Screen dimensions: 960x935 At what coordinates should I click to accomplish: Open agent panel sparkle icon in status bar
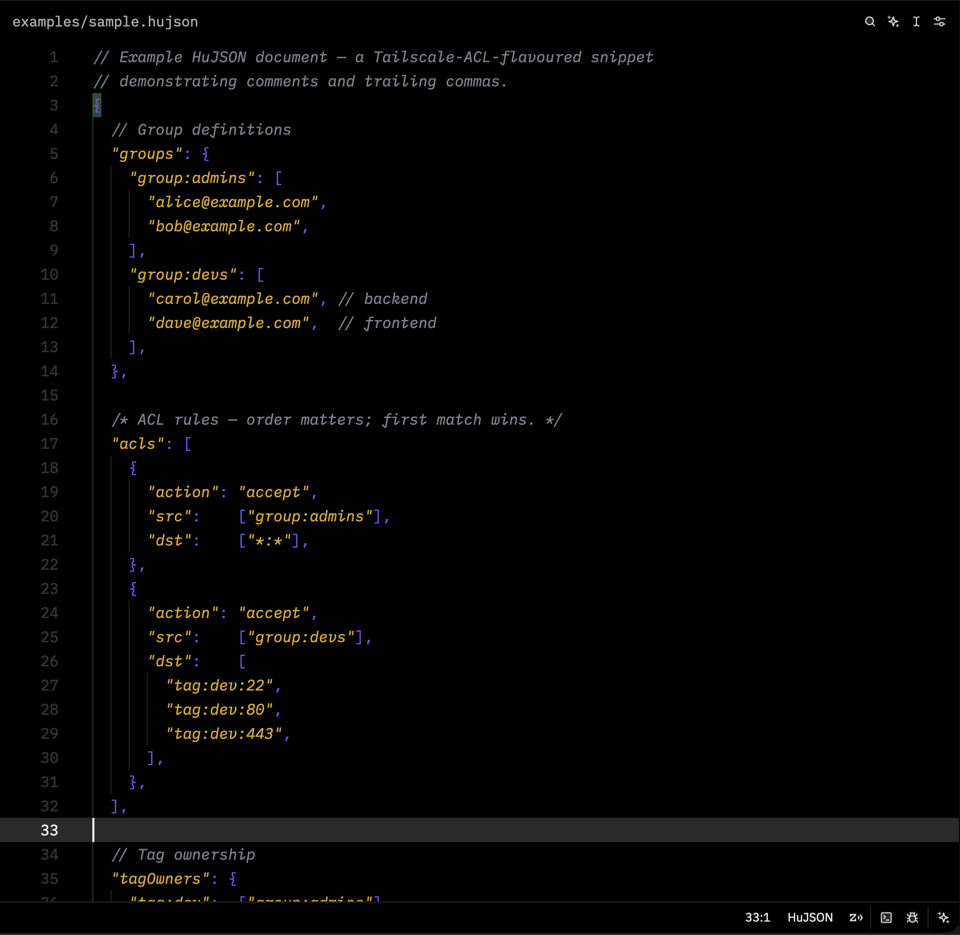coord(943,917)
